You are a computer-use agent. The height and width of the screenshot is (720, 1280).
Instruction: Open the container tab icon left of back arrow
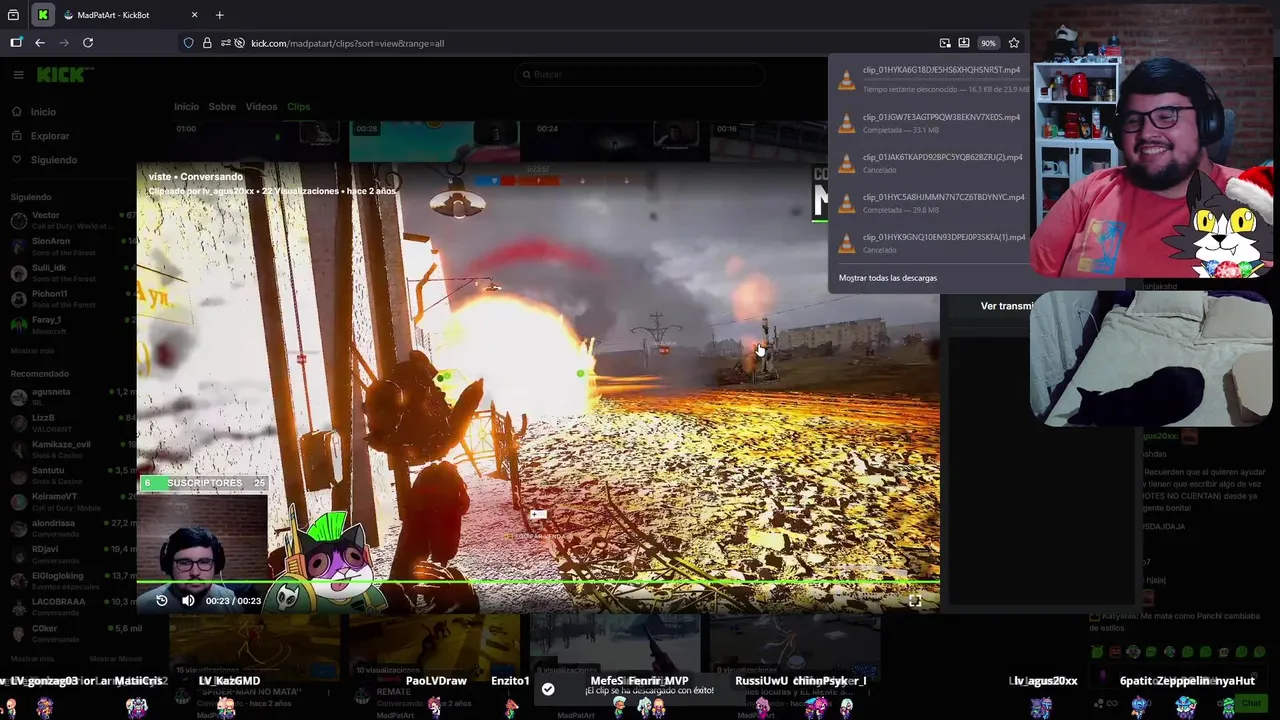click(x=16, y=43)
